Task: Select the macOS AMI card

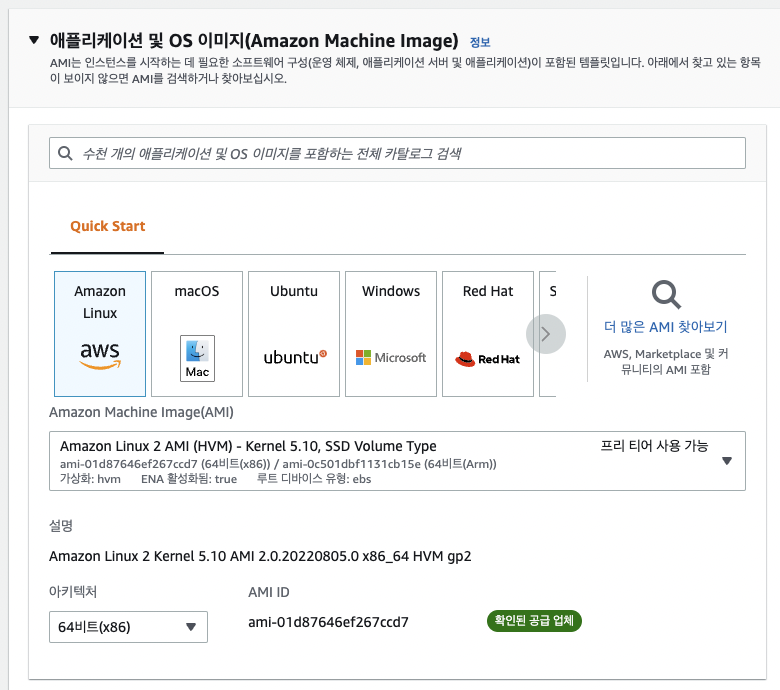Action: (197, 334)
